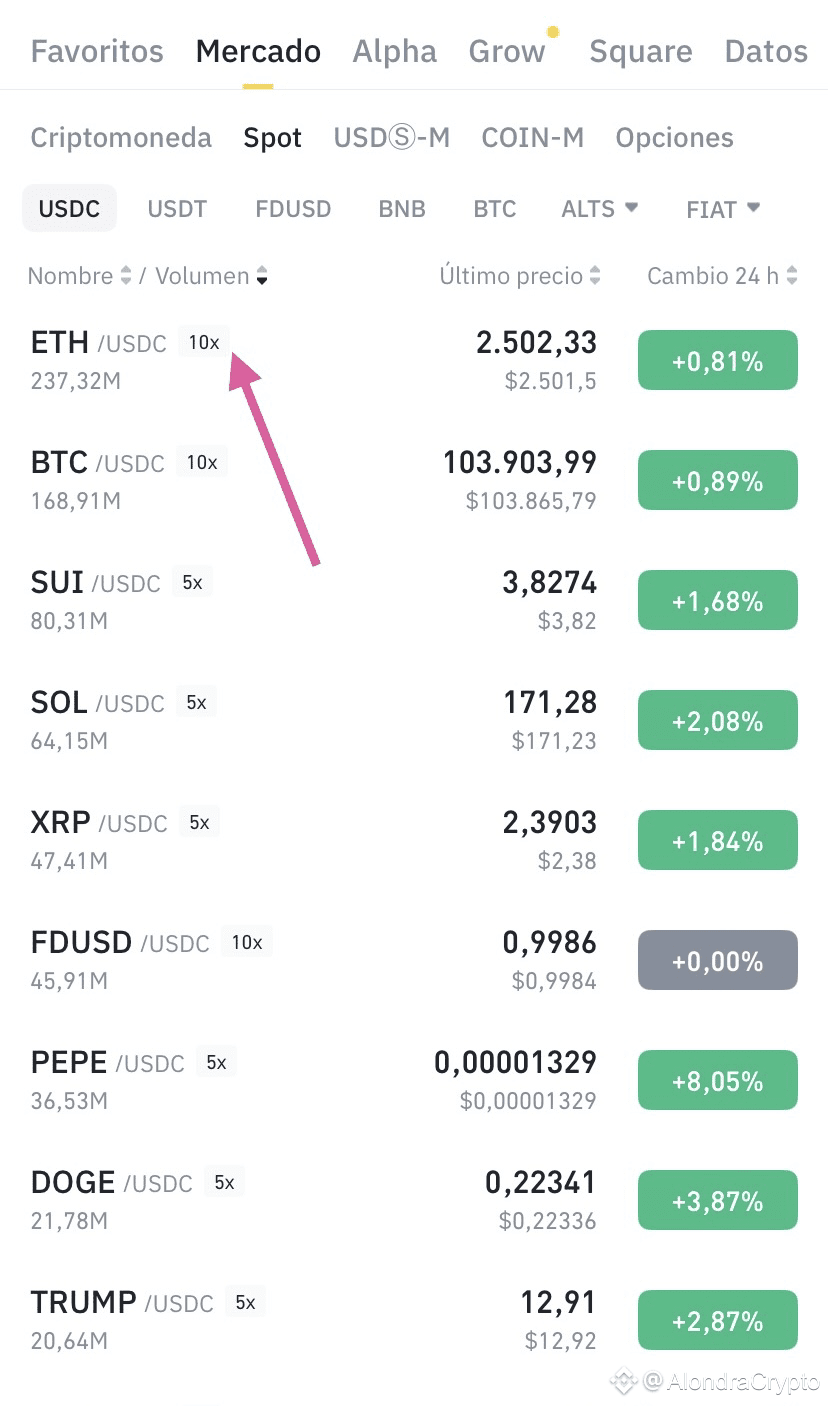The height and width of the screenshot is (1406, 828).
Task: Toggle BTC +0,89% change button
Action: pos(718,481)
